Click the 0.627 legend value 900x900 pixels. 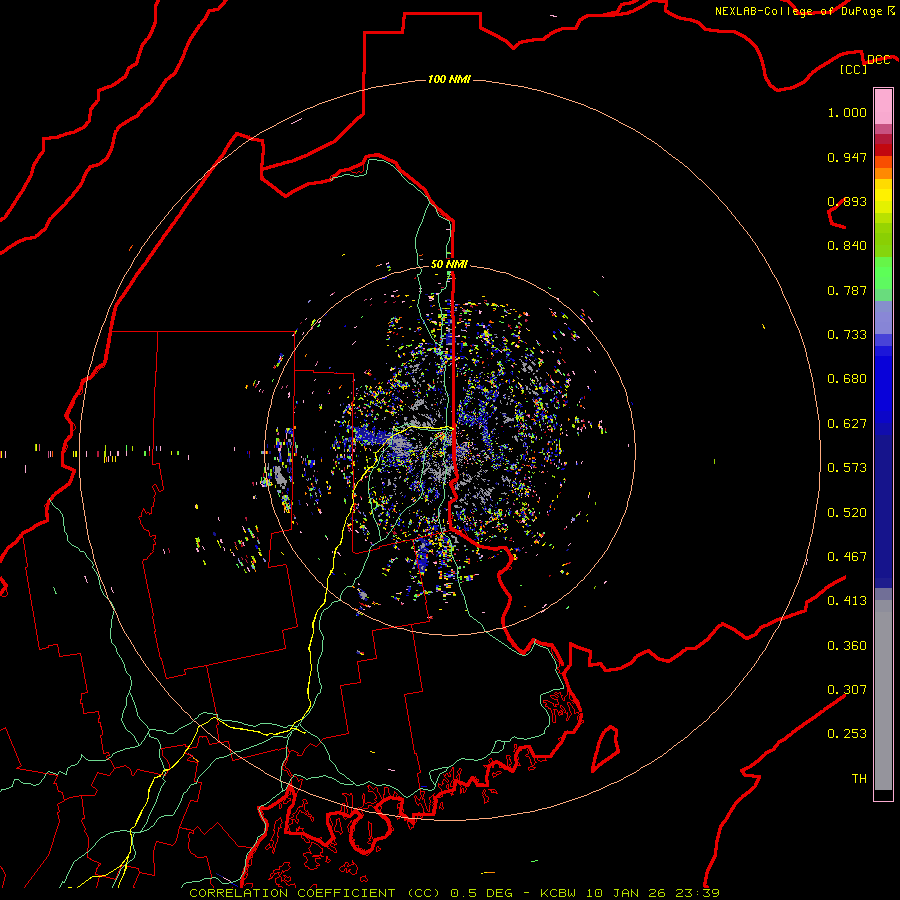847,424
